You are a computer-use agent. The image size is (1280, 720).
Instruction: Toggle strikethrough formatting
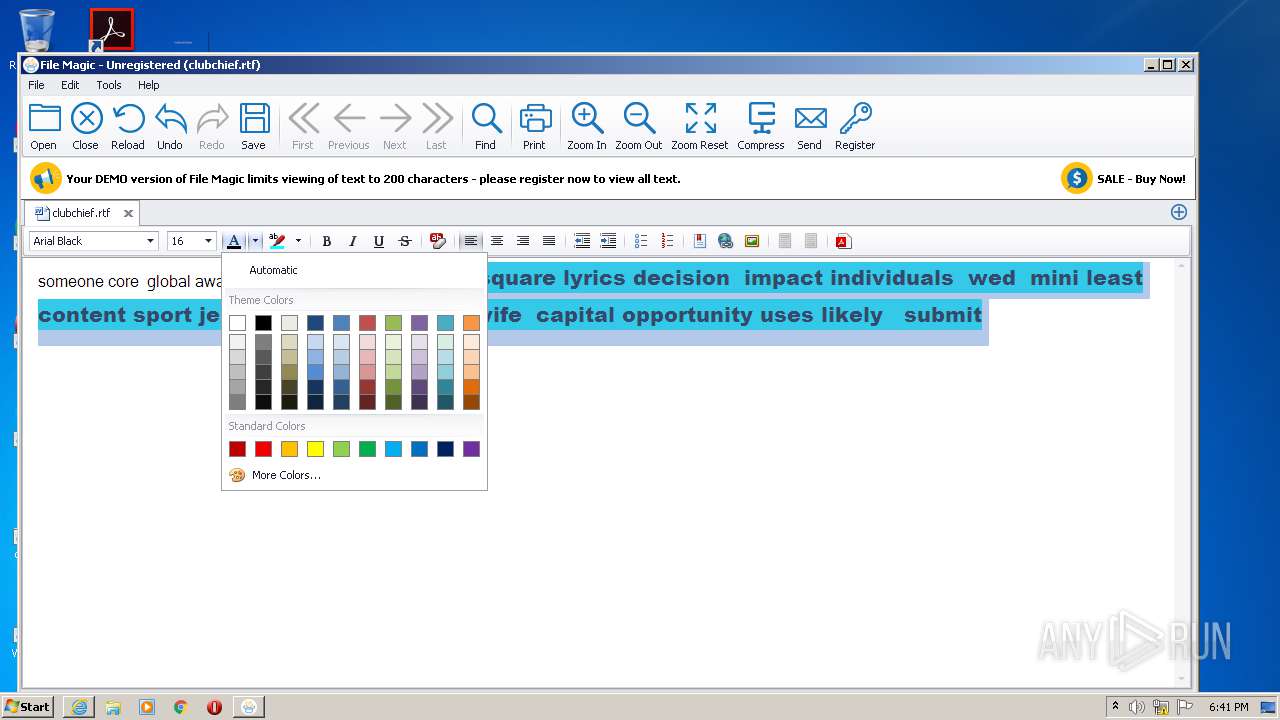pos(404,241)
